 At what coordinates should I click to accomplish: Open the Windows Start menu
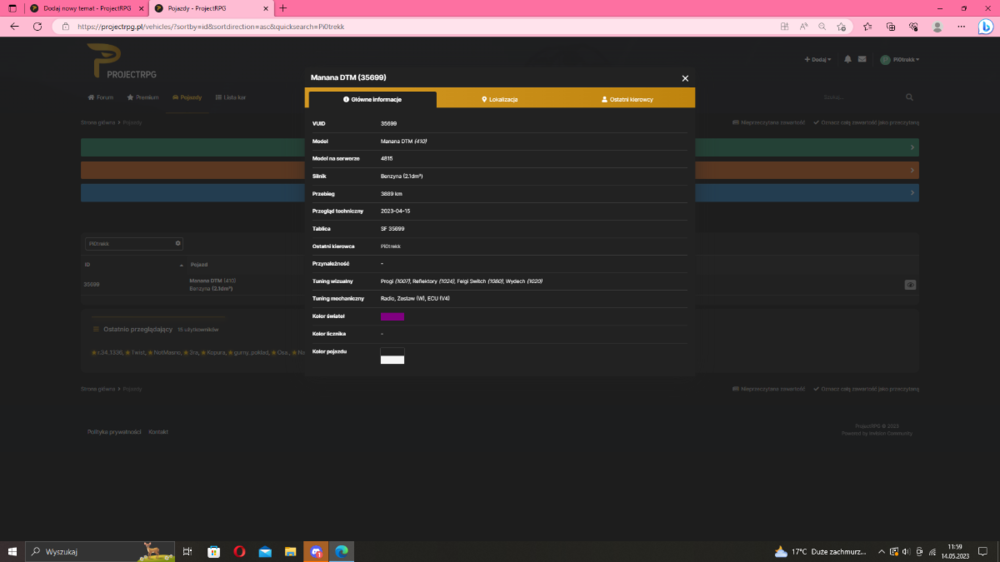[12, 551]
